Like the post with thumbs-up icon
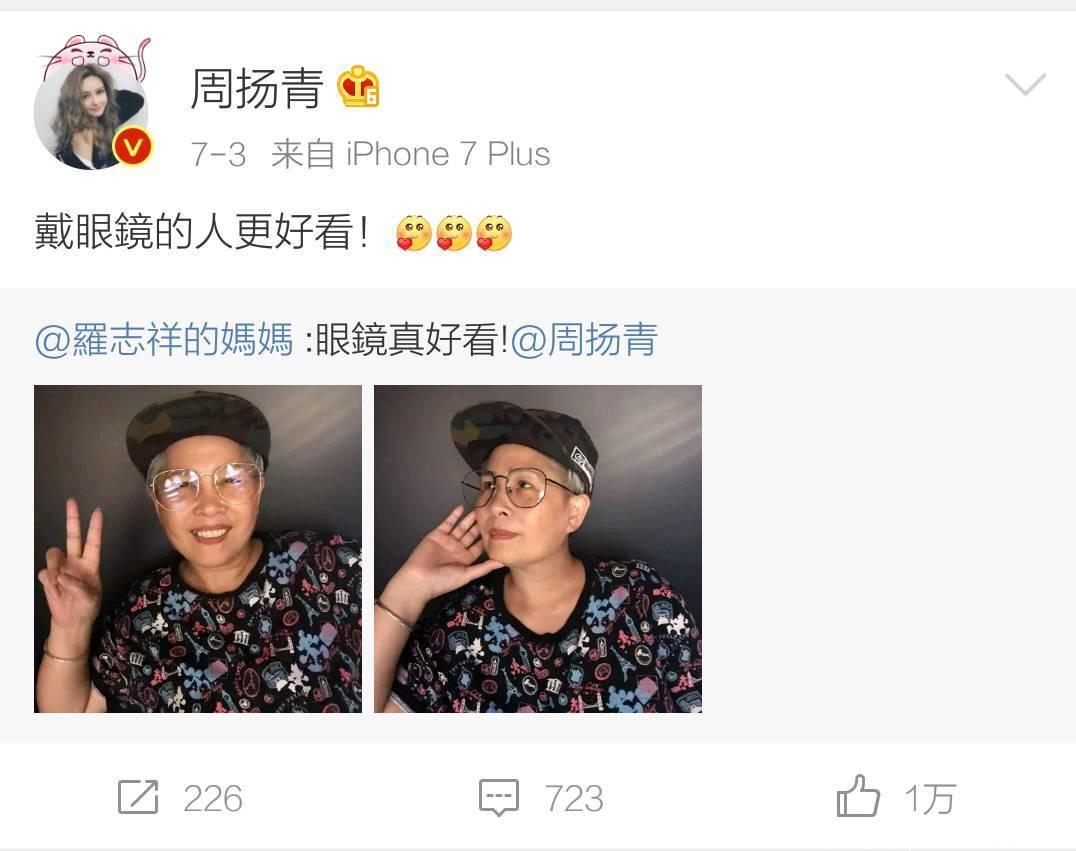 click(x=858, y=795)
